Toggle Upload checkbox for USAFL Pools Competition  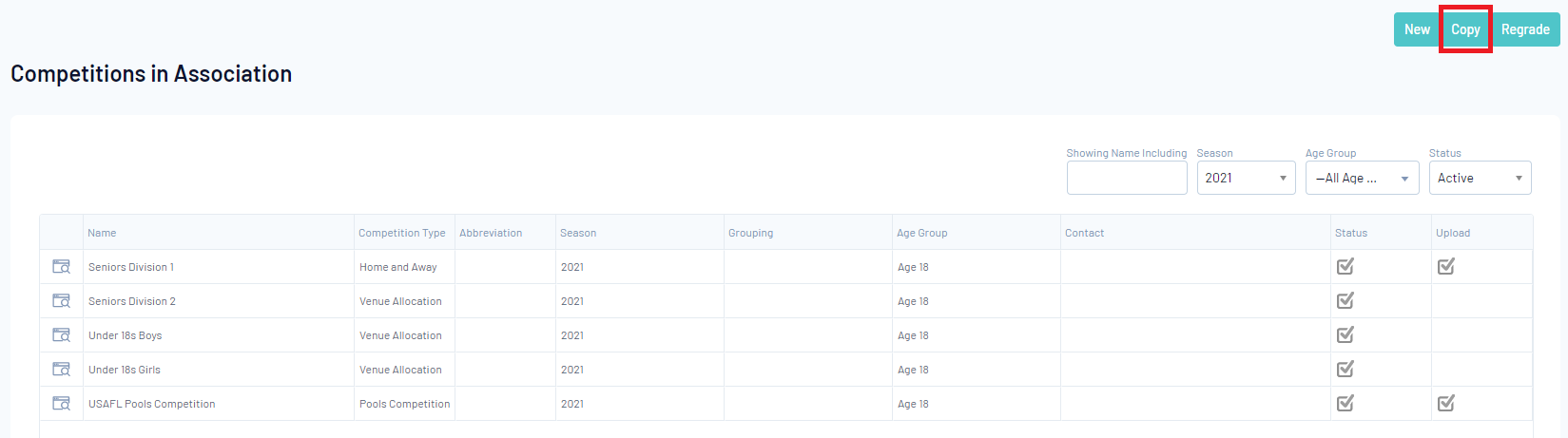(x=1445, y=404)
